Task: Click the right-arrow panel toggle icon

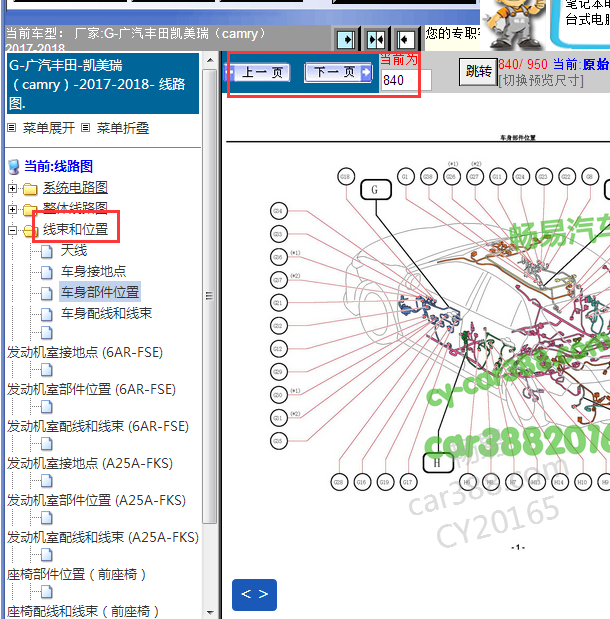Action: click(346, 39)
